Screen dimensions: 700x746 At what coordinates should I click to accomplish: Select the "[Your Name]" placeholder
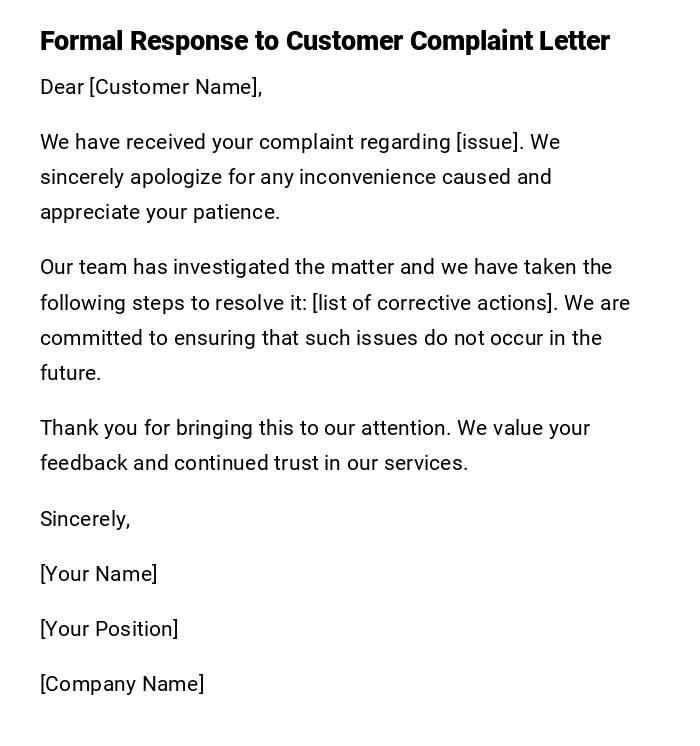tap(99, 574)
